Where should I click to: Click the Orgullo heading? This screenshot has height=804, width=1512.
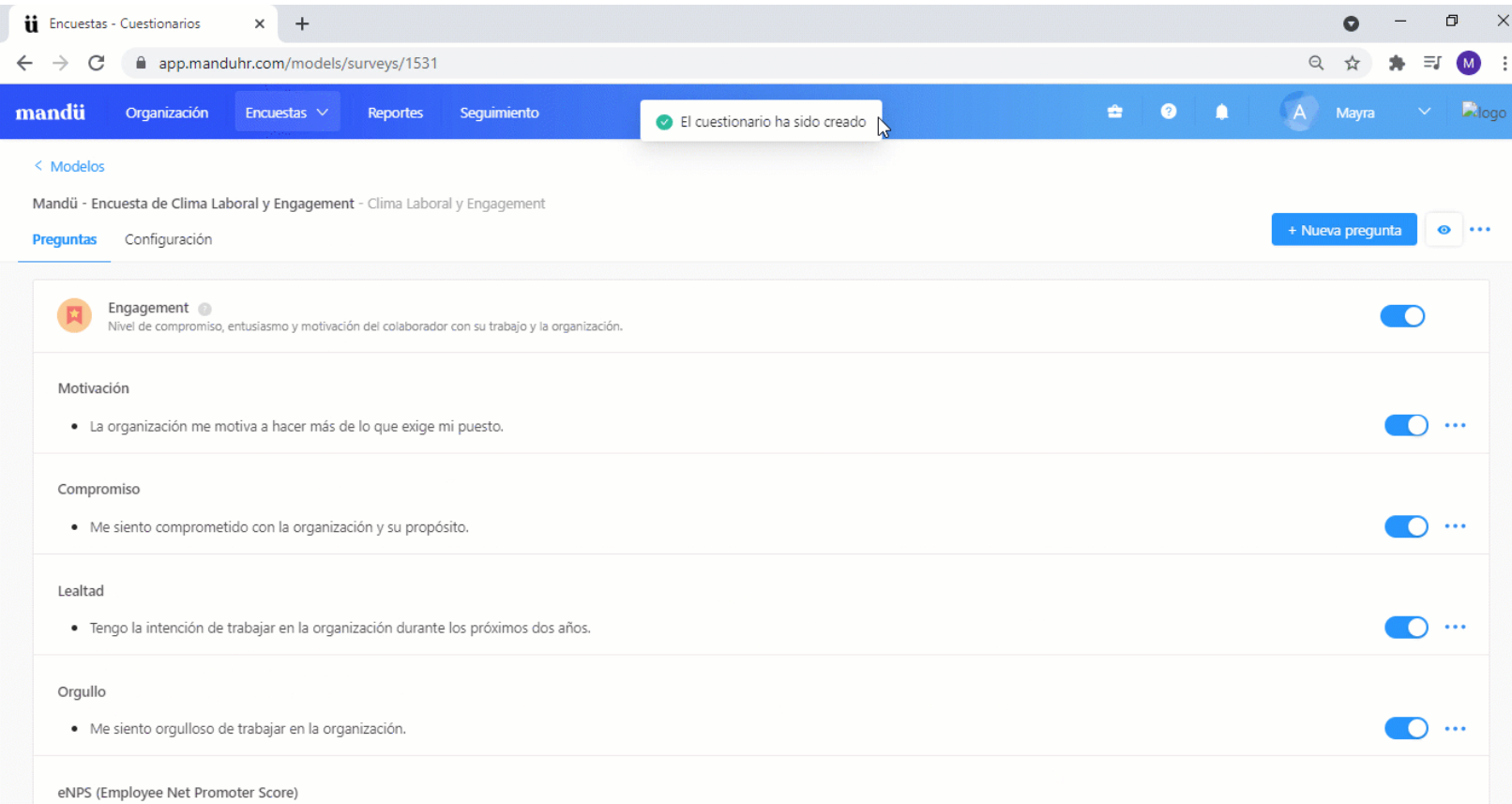82,691
